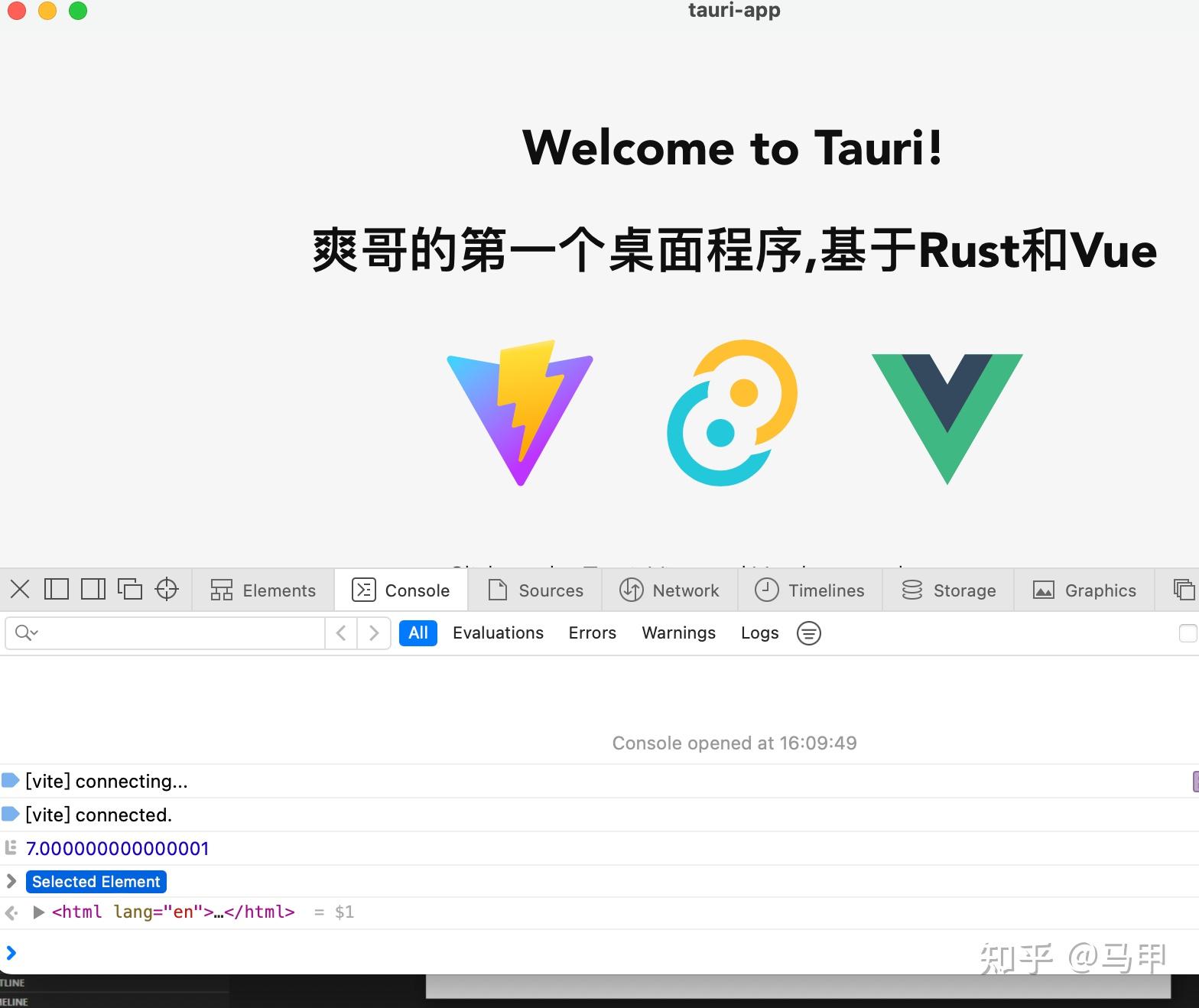The height and width of the screenshot is (1008, 1199).
Task: Switch to the Graphics tab
Action: (1084, 590)
